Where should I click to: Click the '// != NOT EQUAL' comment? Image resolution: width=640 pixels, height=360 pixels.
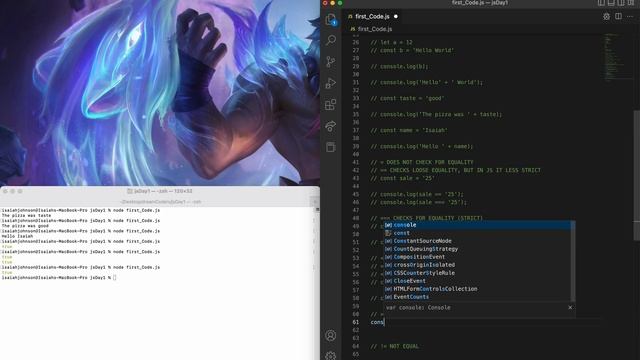point(395,346)
